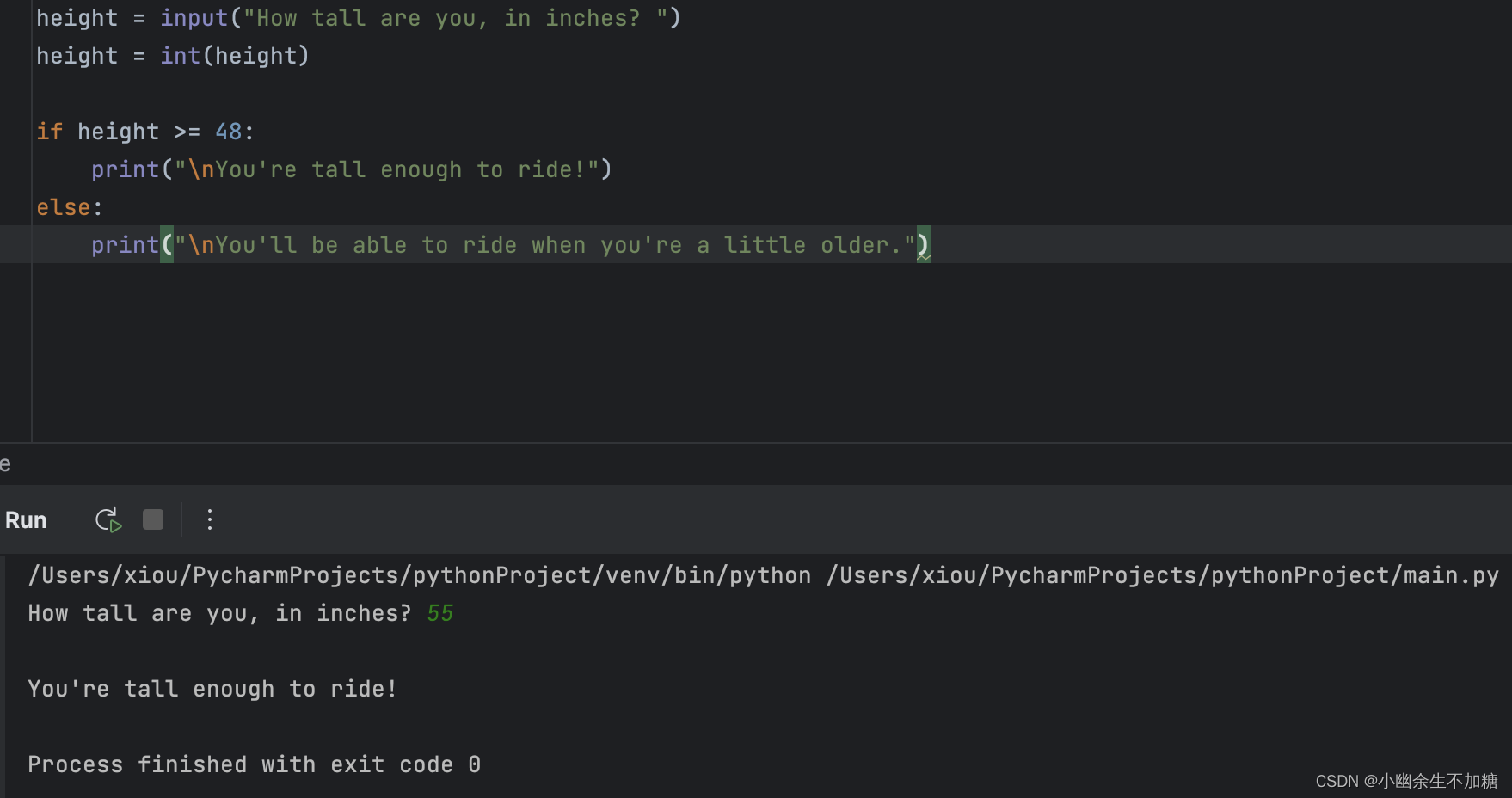
Task: Click 'Process finished with exit code 0' text
Action: pyautogui.click(x=255, y=764)
